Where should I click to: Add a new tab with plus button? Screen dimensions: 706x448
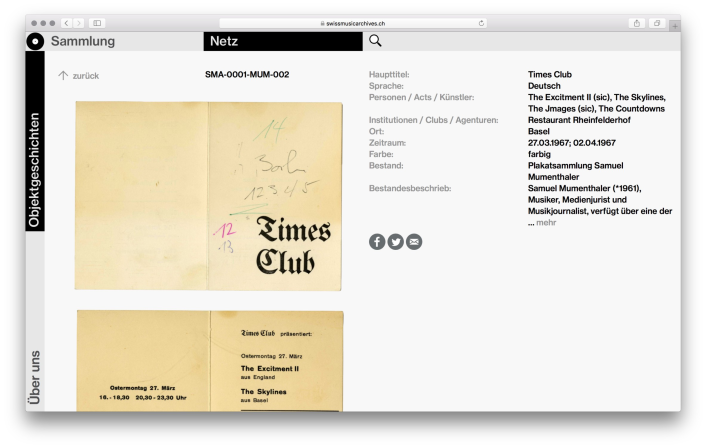(x=674, y=26)
